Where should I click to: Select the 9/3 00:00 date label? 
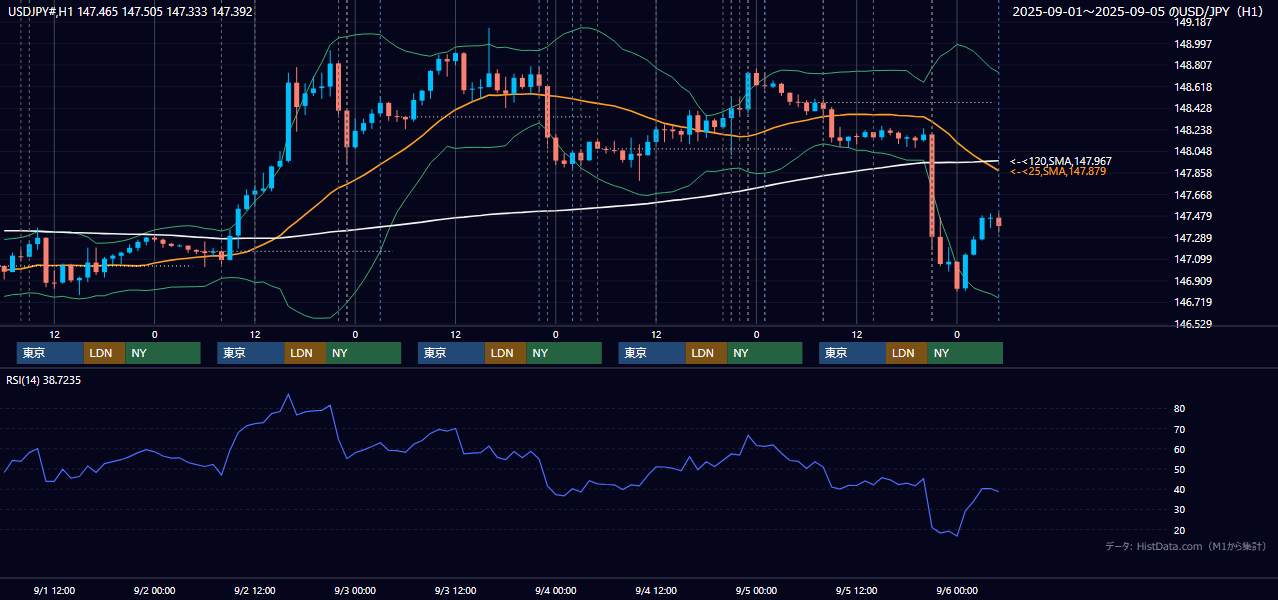pos(354,590)
